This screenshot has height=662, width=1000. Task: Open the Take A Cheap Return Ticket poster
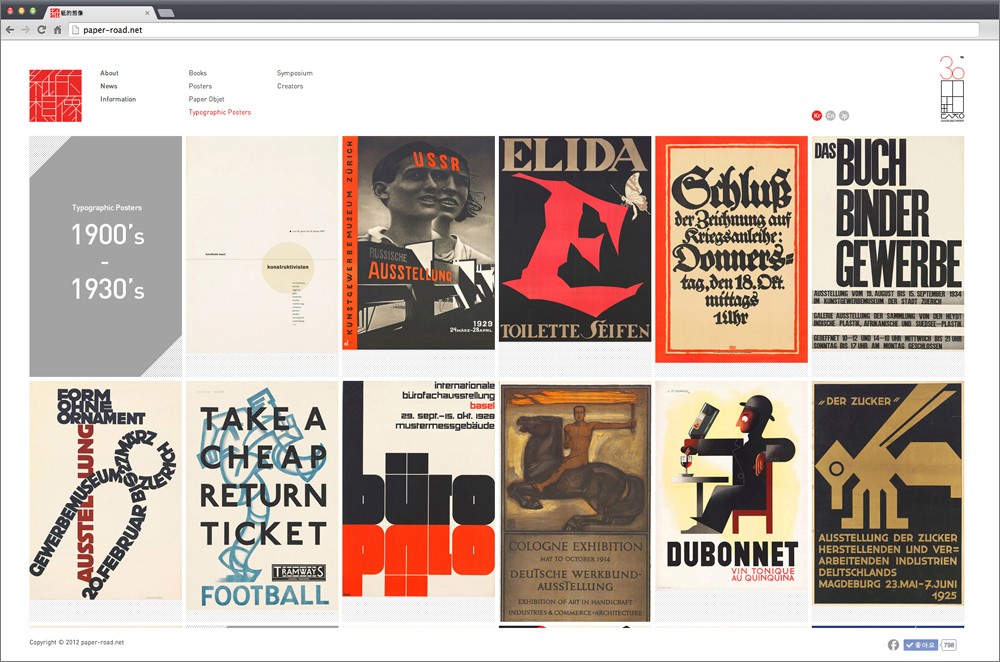(262, 495)
